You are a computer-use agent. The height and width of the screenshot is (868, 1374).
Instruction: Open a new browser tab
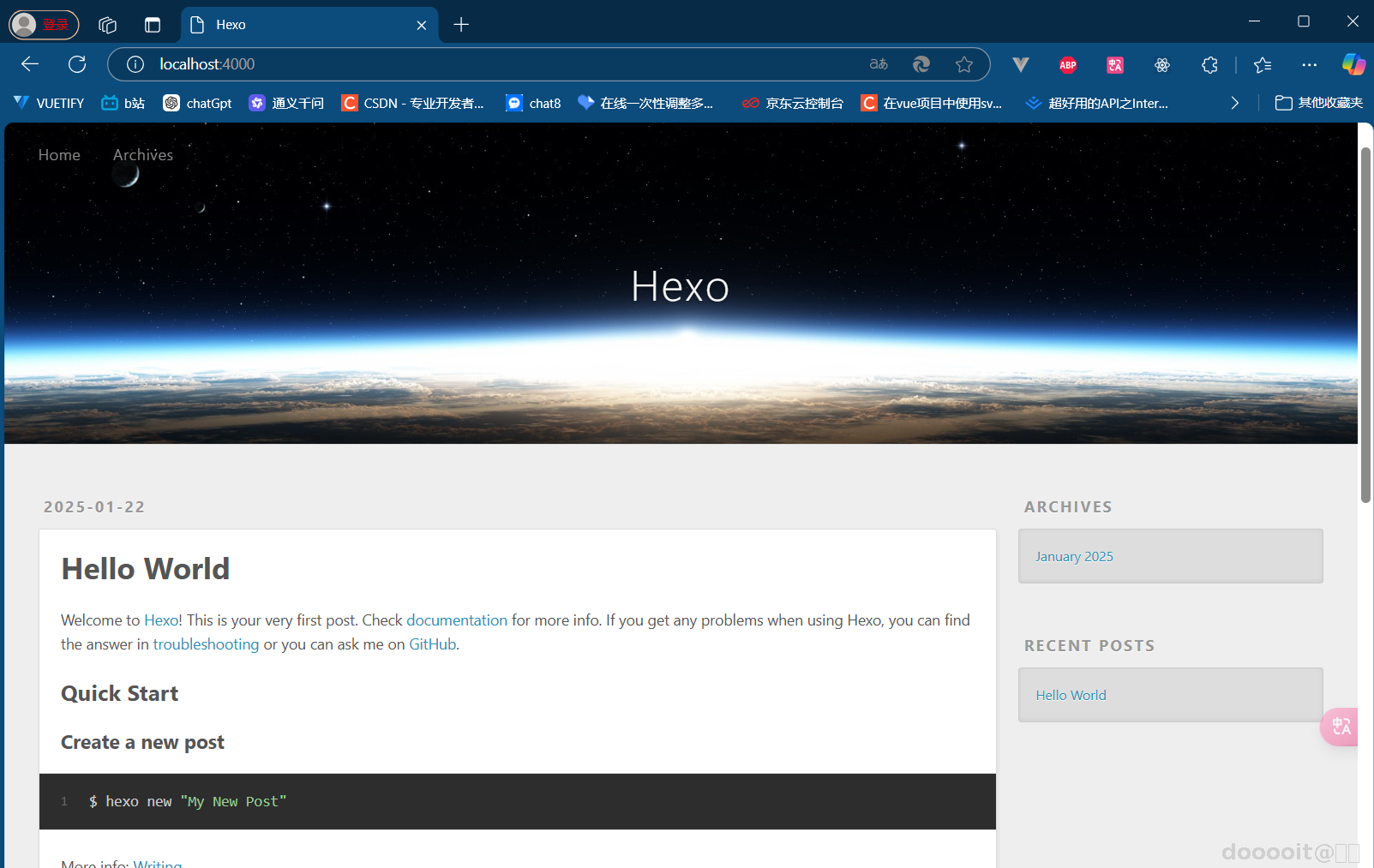point(461,25)
